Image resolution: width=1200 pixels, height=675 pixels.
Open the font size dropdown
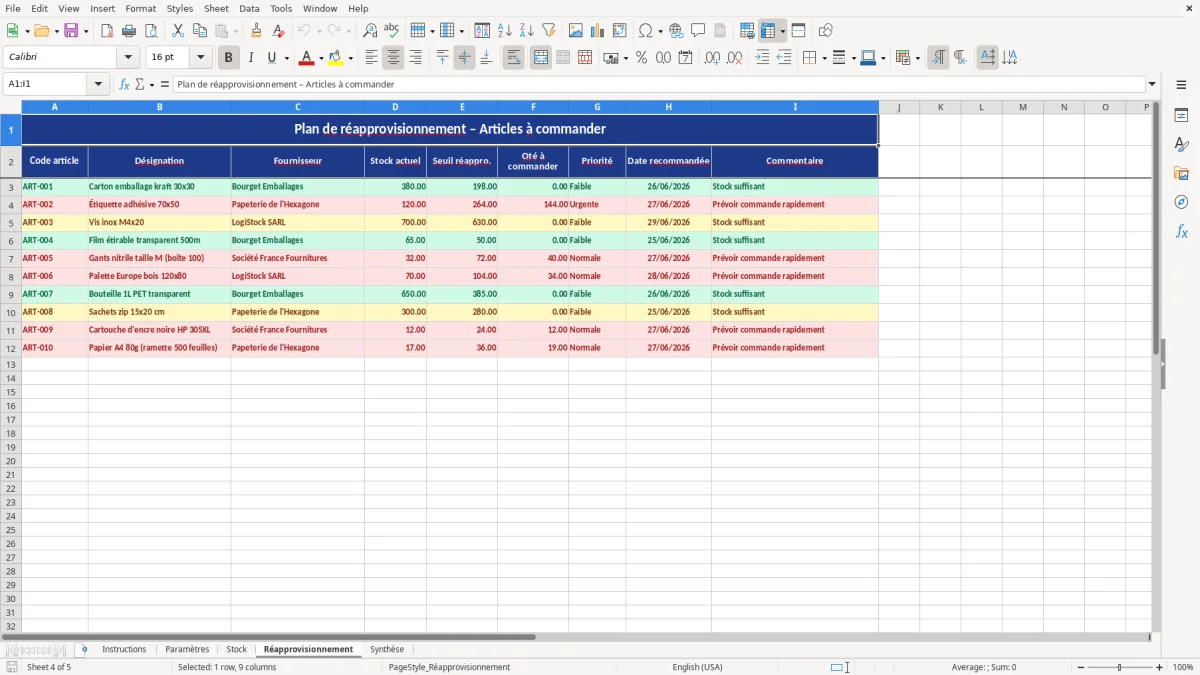[200, 58]
